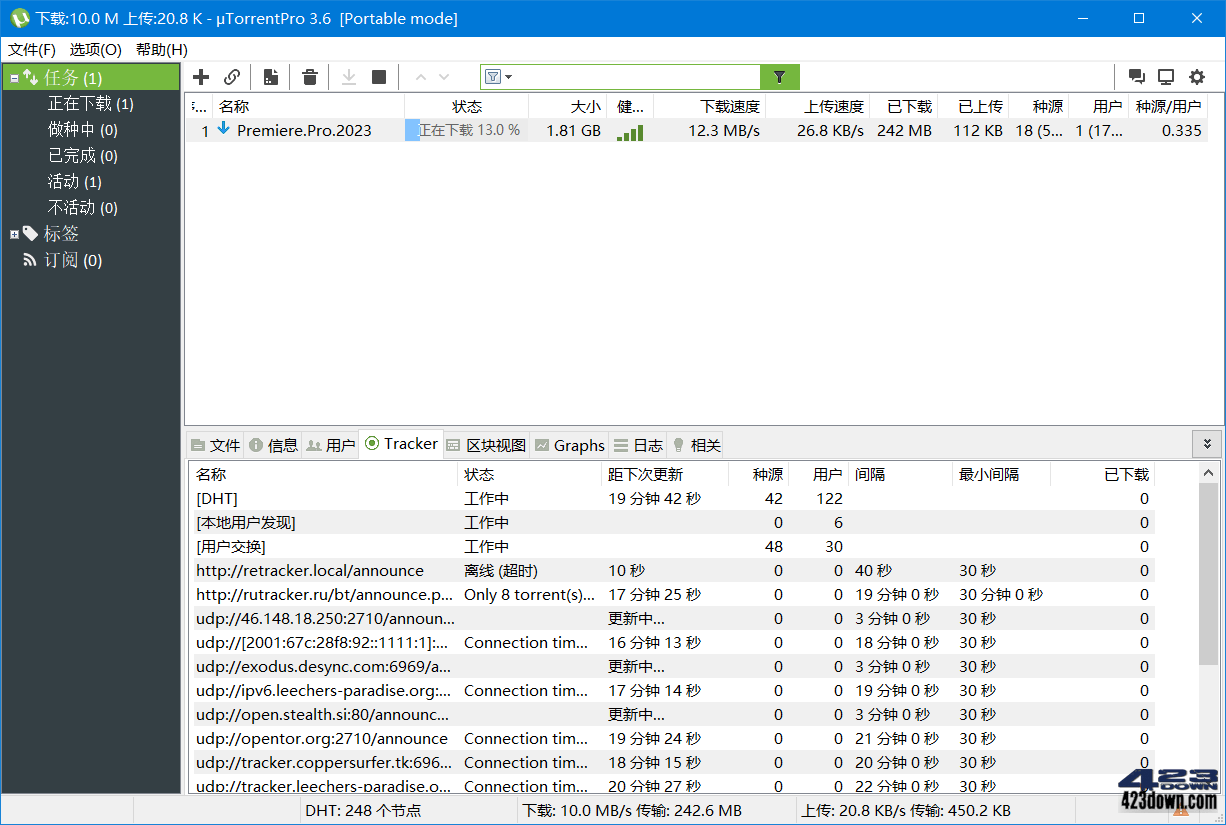
Task: Delete the selected torrent
Action: click(309, 76)
